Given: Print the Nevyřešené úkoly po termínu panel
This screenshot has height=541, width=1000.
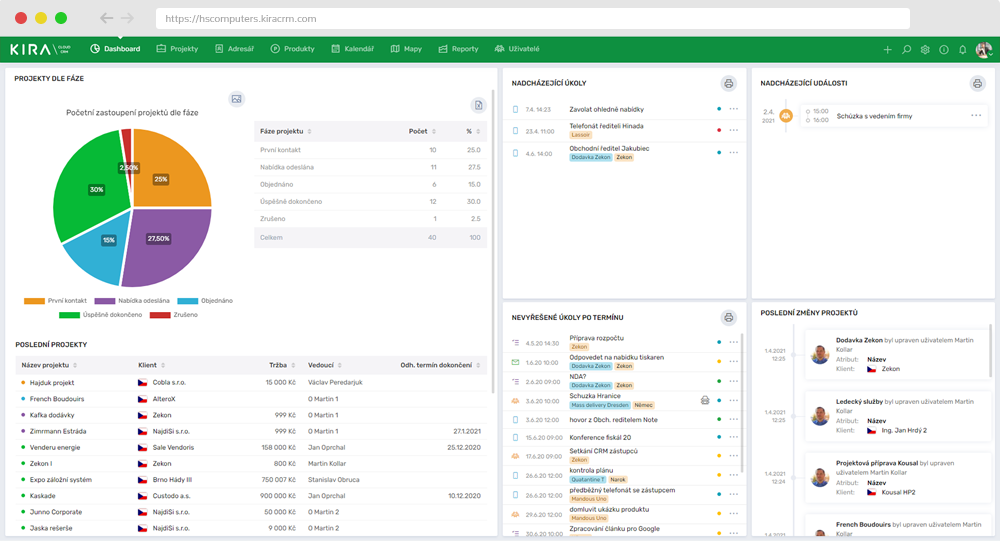Looking at the screenshot, I should coord(729,317).
